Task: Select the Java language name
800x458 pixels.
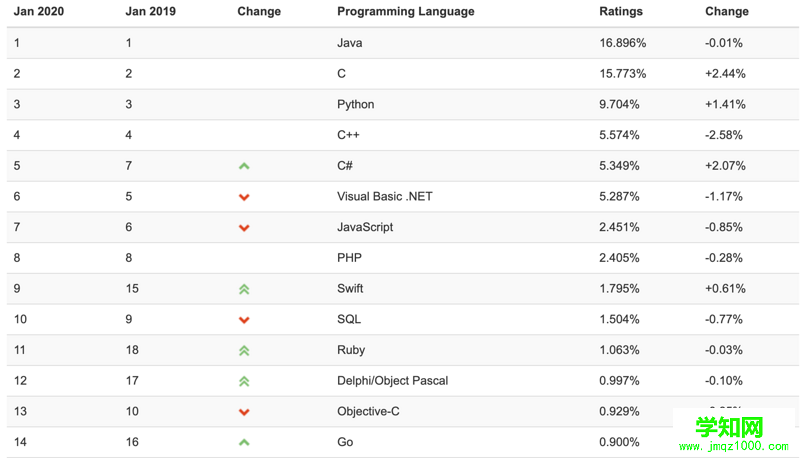Action: click(x=349, y=43)
